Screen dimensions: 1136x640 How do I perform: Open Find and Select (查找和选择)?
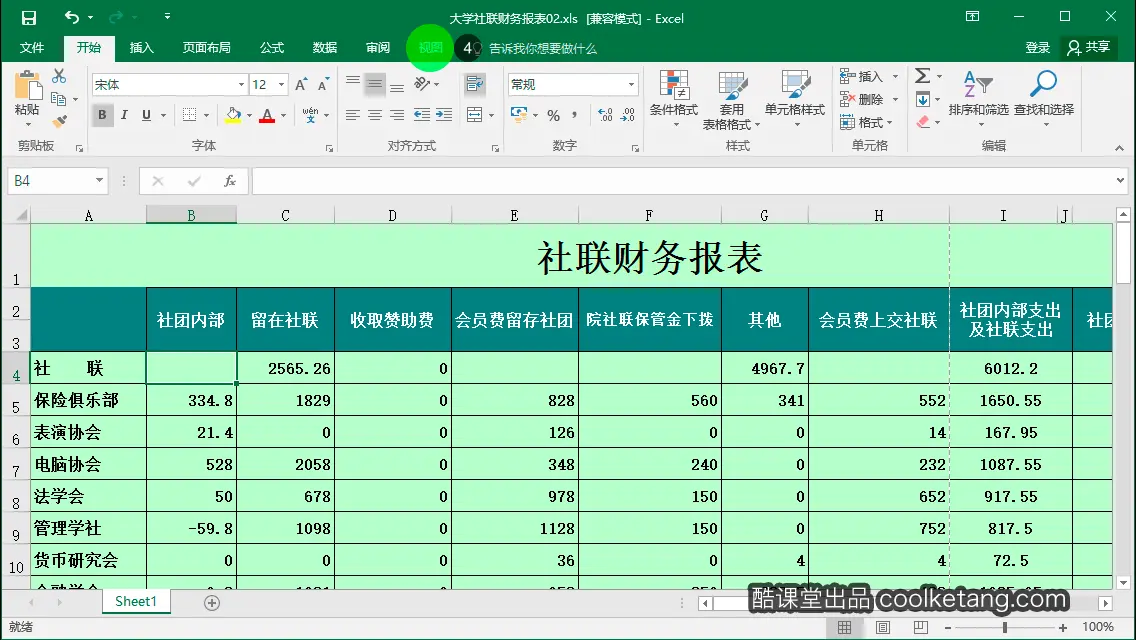coord(1044,99)
